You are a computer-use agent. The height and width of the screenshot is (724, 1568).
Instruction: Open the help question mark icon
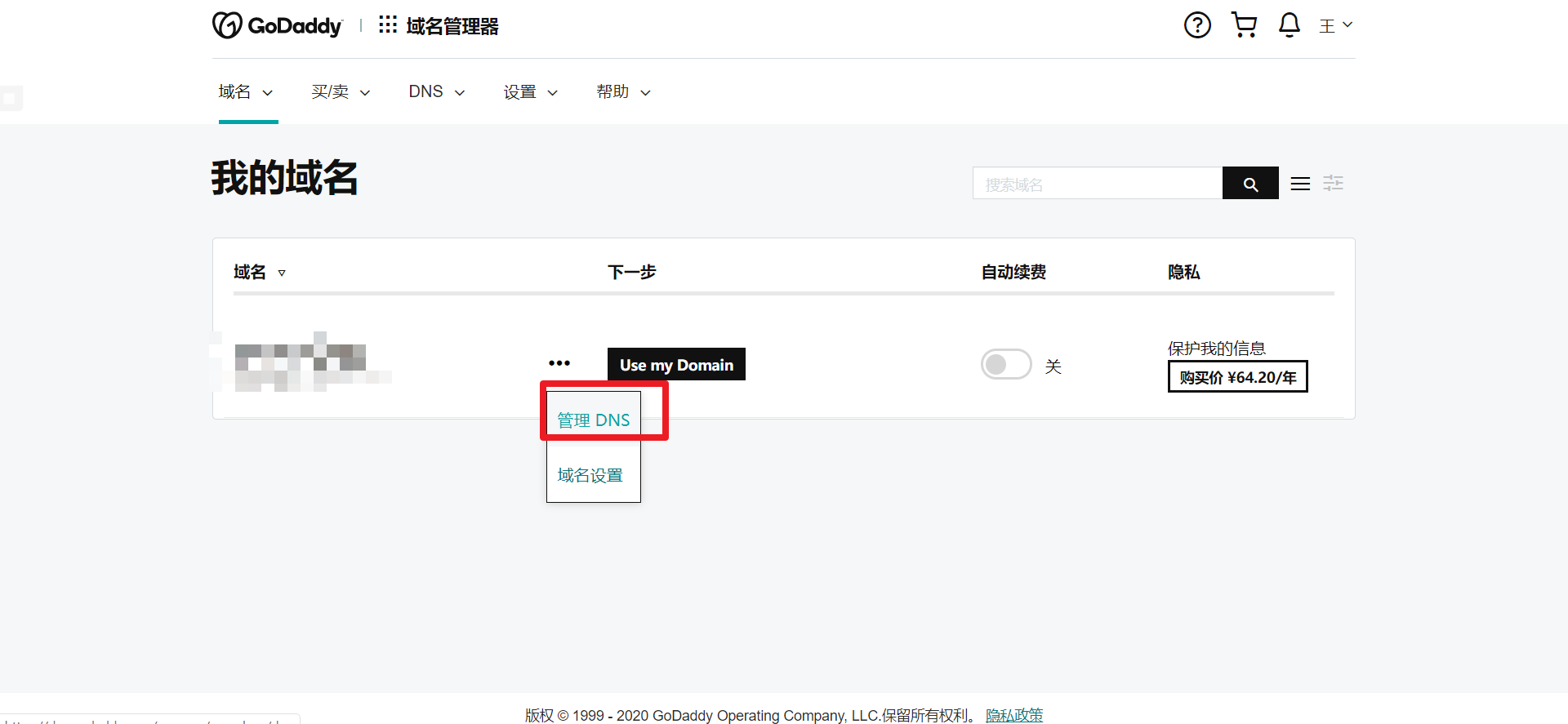coord(1197,25)
